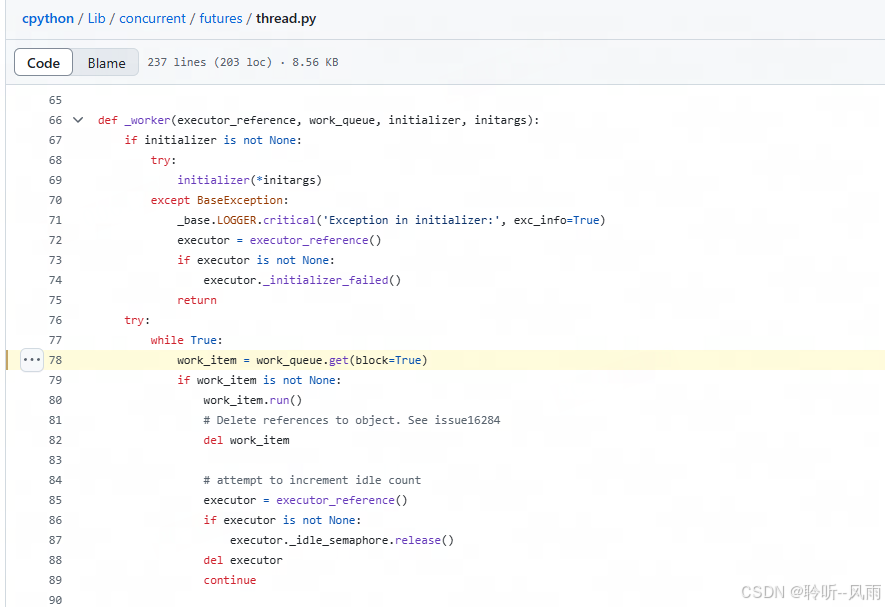The width and height of the screenshot is (885, 607).
Task: Click the '237 lines (203 loc)' file info
Action: (x=209, y=62)
